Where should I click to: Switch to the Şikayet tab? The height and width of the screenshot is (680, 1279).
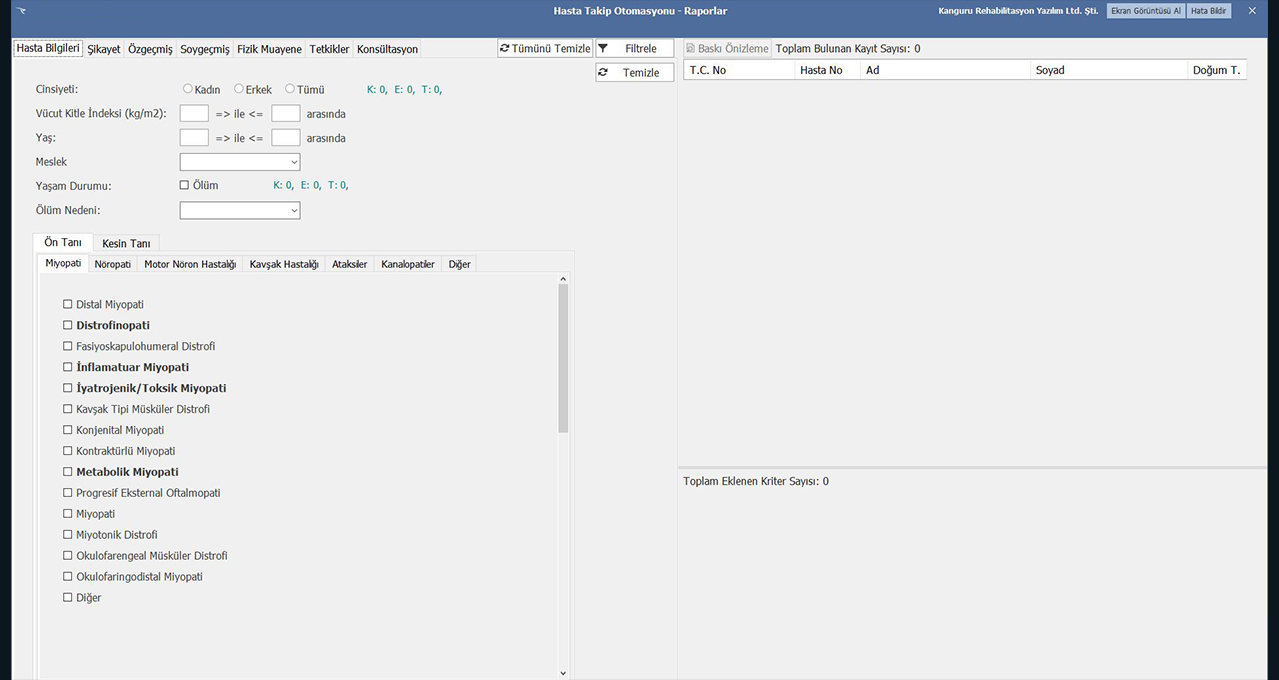[x=104, y=49]
